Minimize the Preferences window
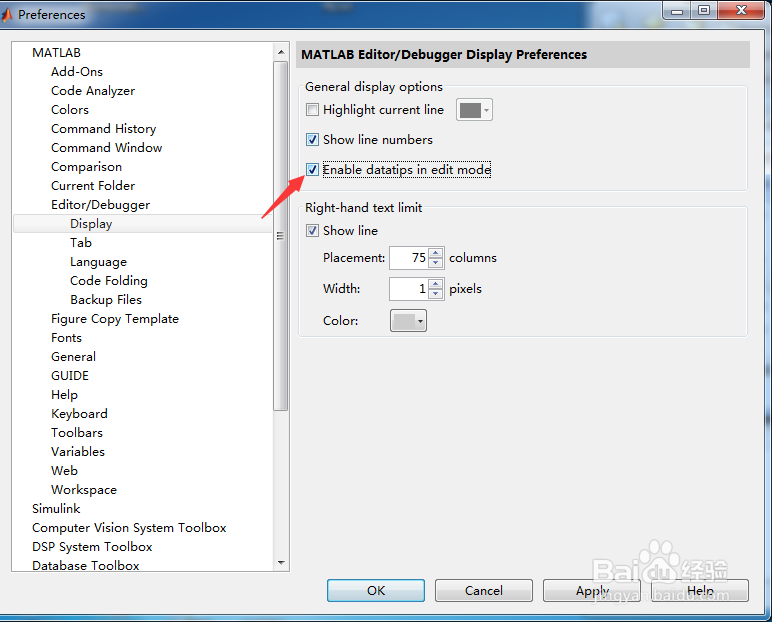This screenshot has width=772, height=622. coord(677,10)
